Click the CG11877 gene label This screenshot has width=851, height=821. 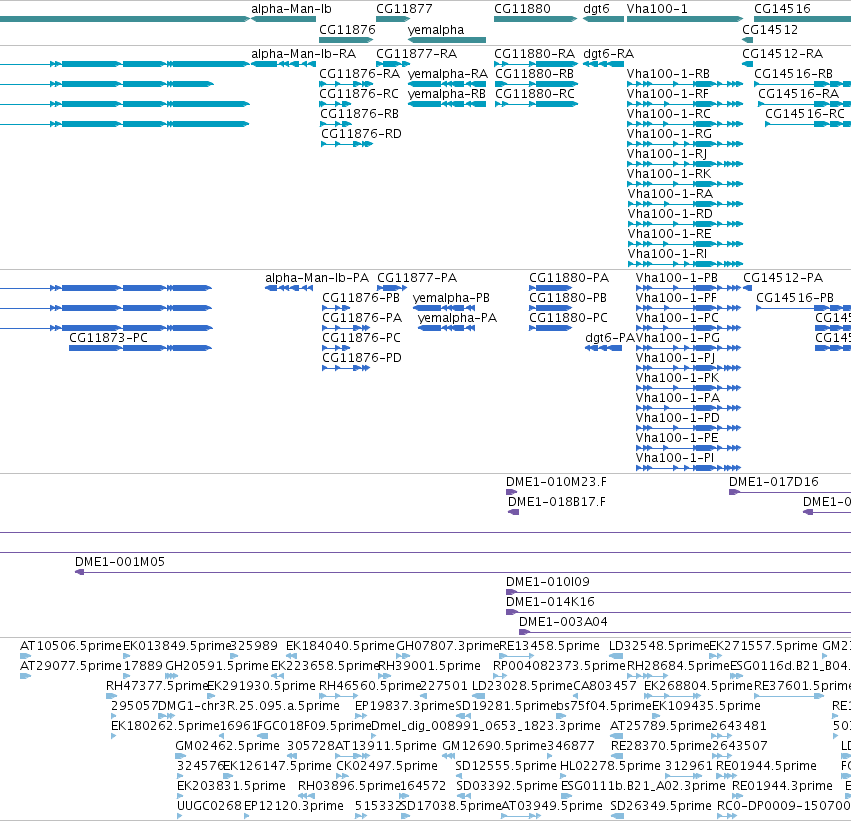click(404, 9)
